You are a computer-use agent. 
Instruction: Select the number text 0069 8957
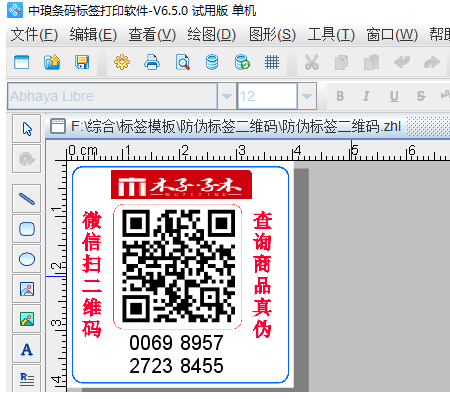tap(176, 343)
